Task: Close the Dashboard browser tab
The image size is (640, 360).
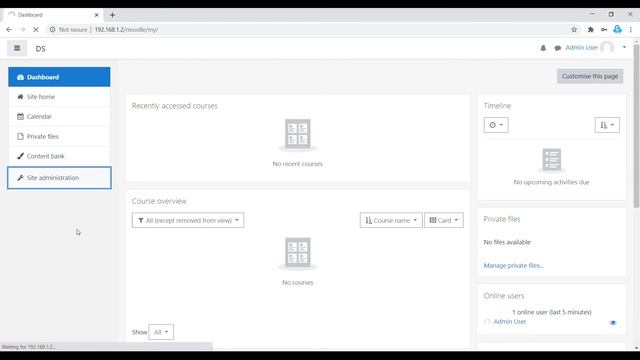Action: point(96,15)
